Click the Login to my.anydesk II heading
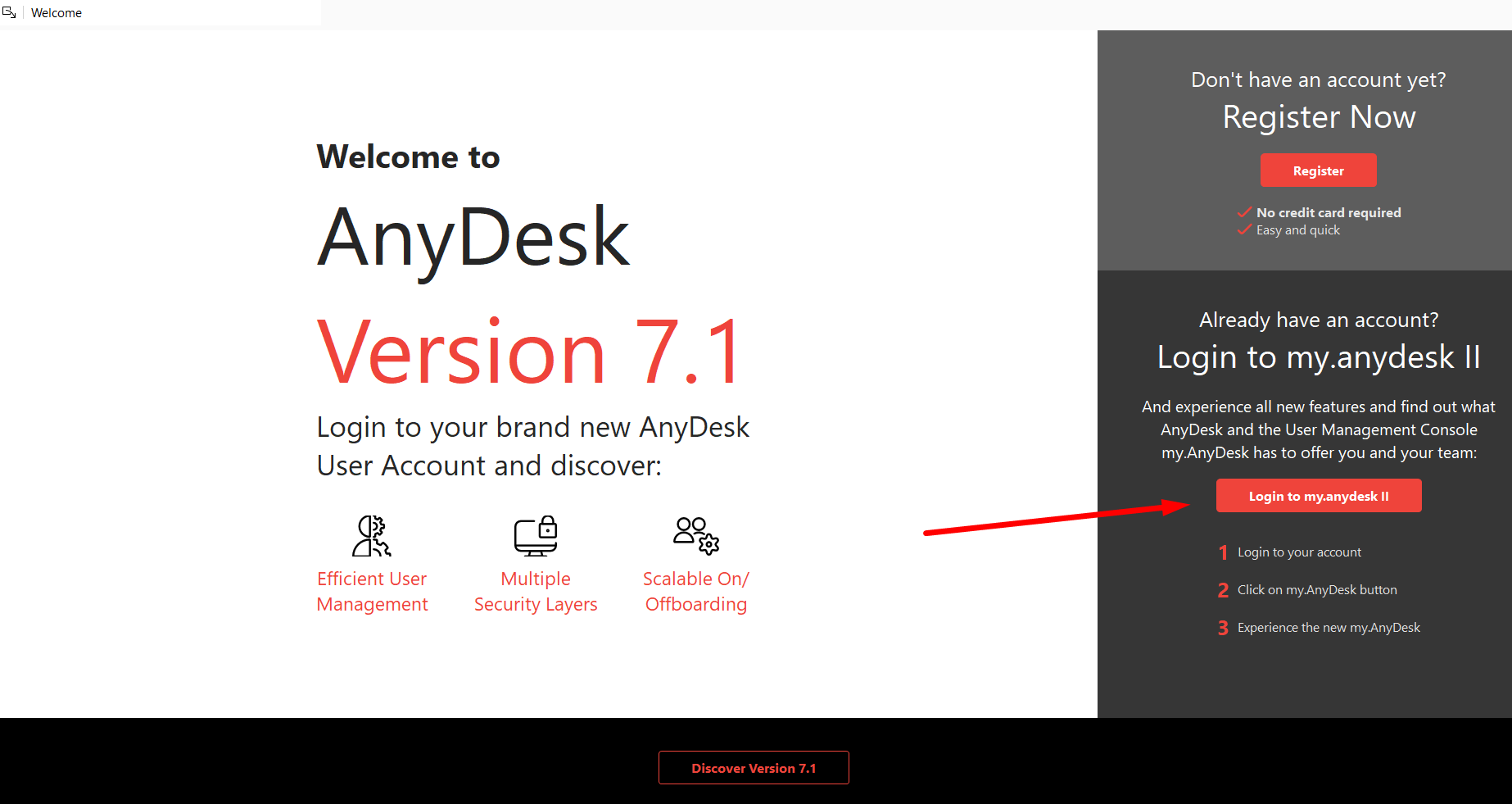 pyautogui.click(x=1319, y=357)
